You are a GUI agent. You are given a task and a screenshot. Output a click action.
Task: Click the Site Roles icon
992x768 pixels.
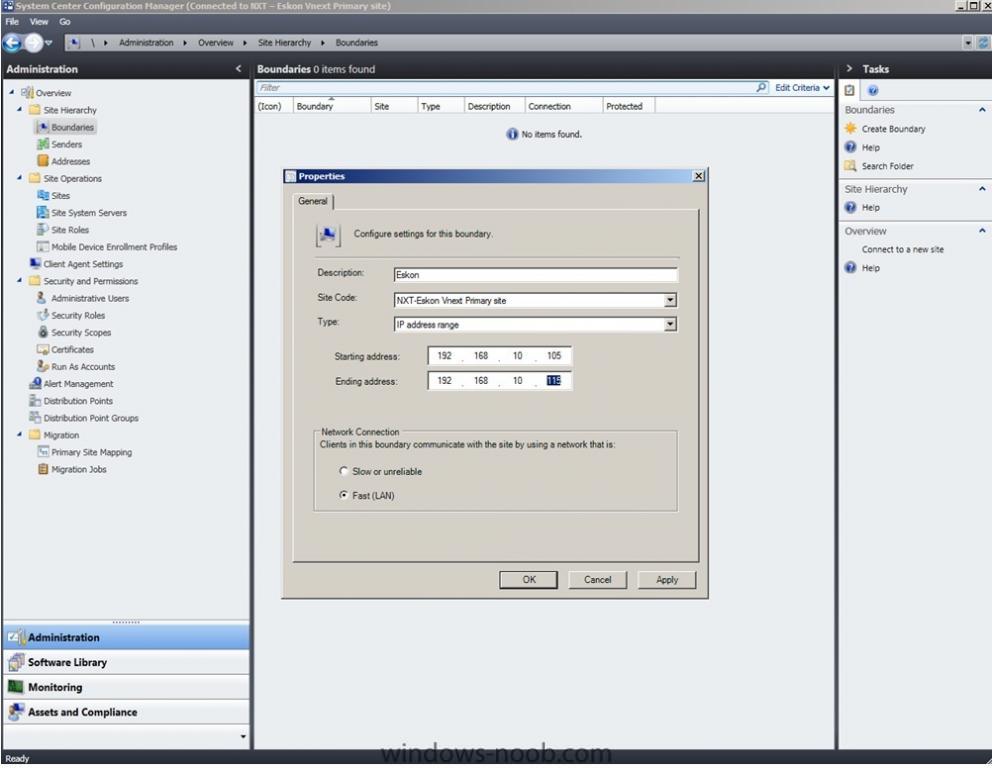(x=43, y=230)
